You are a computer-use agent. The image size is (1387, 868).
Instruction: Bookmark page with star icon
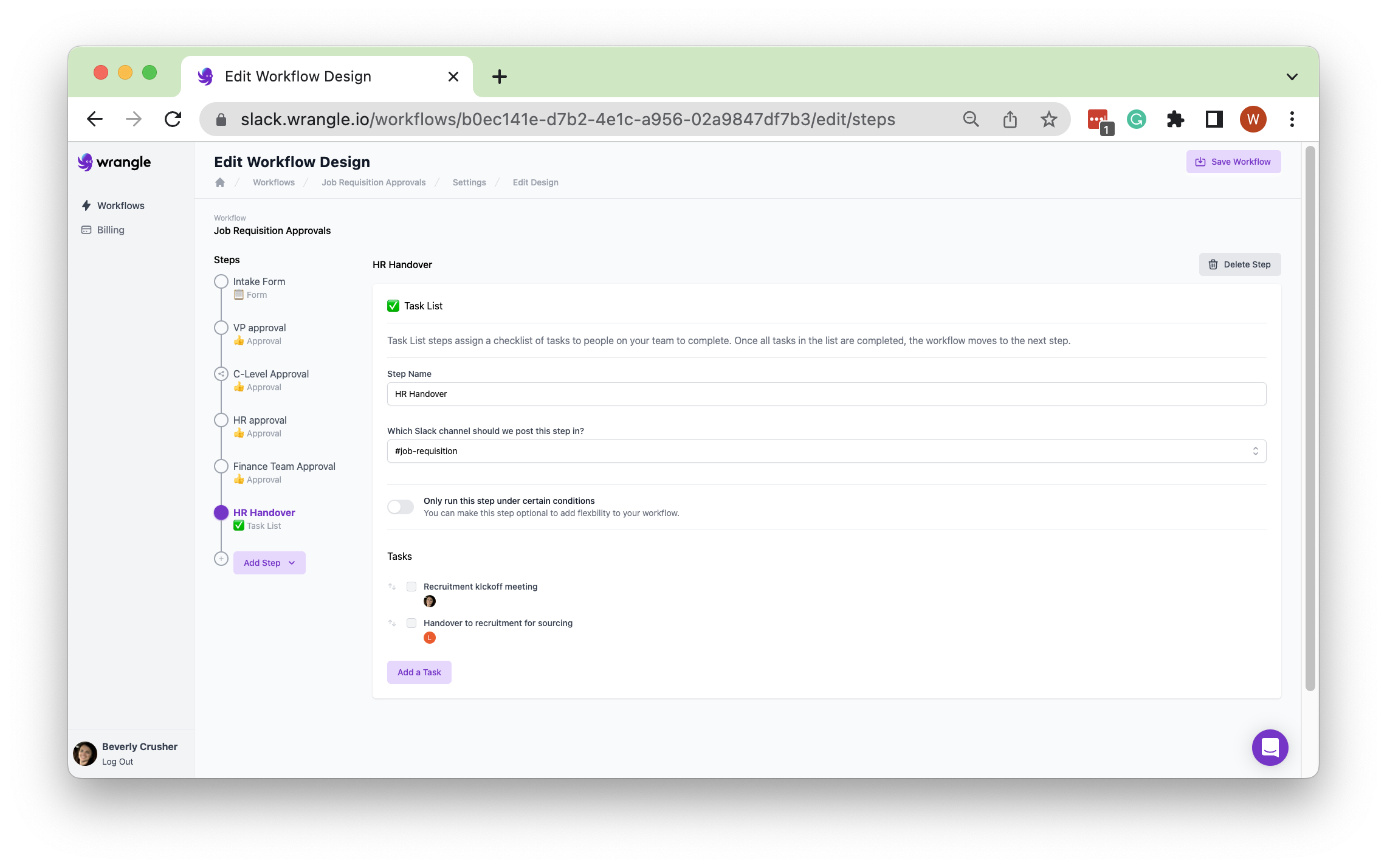tap(1048, 119)
